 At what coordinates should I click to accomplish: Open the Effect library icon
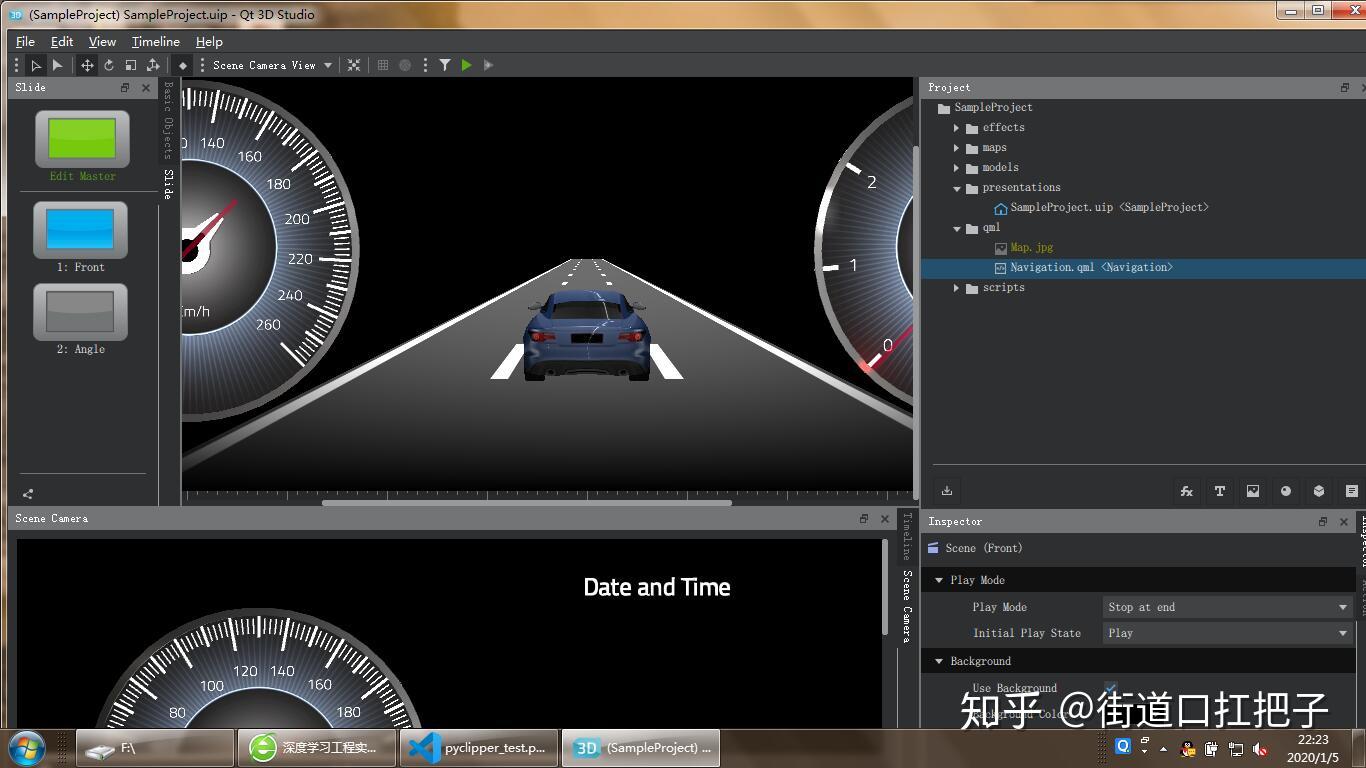[1186, 491]
